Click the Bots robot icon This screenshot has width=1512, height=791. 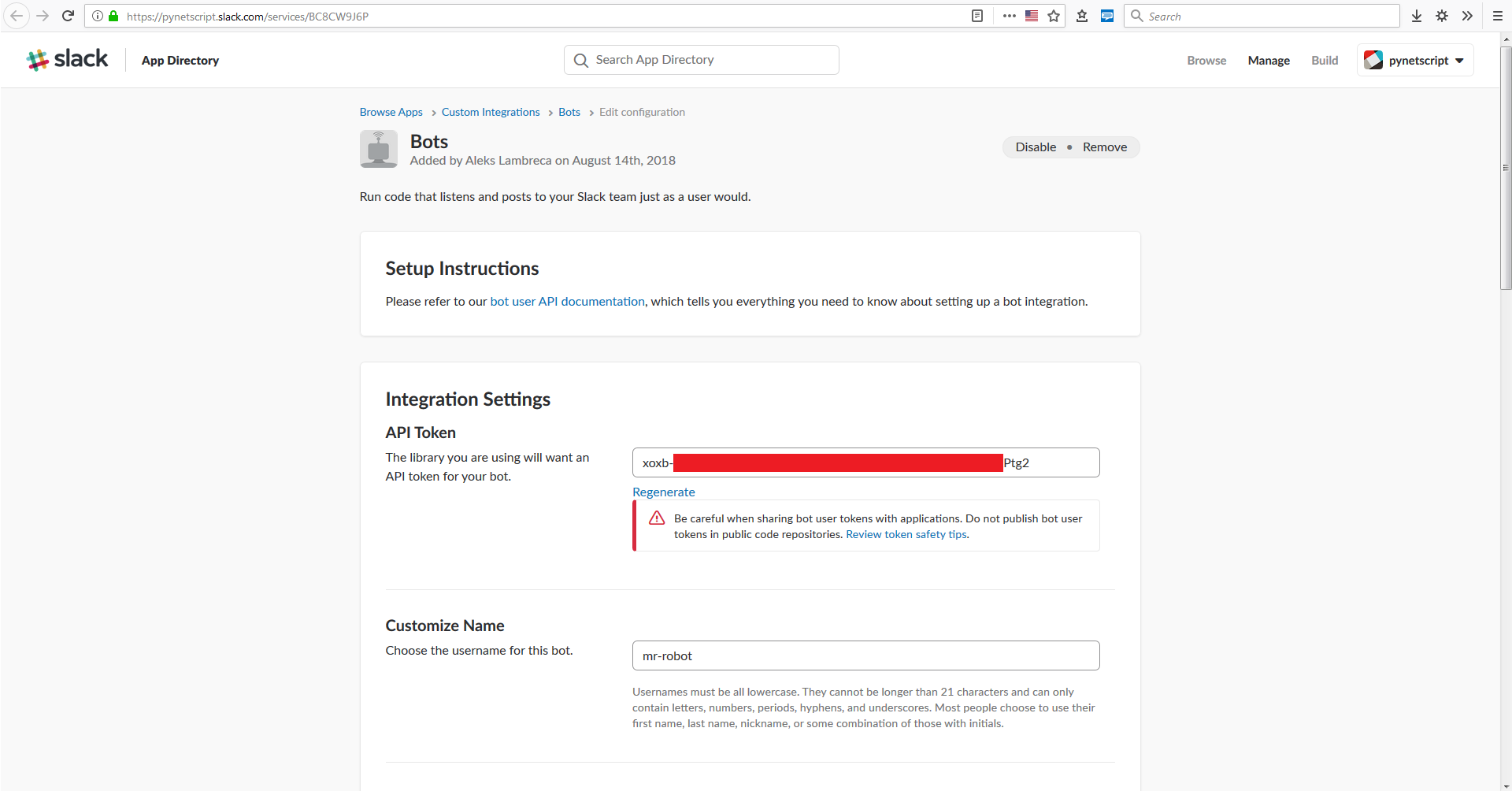379,149
